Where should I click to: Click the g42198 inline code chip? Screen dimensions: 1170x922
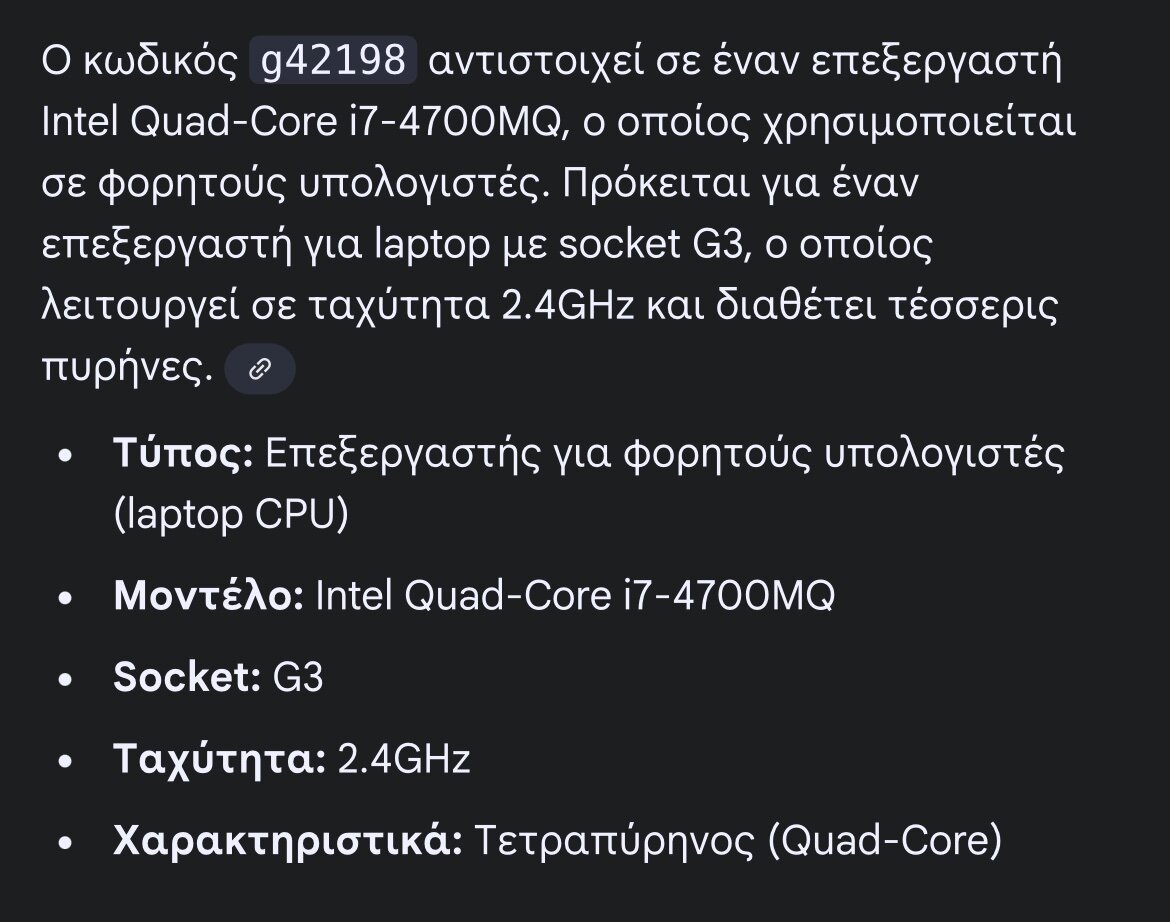pyautogui.click(x=333, y=63)
